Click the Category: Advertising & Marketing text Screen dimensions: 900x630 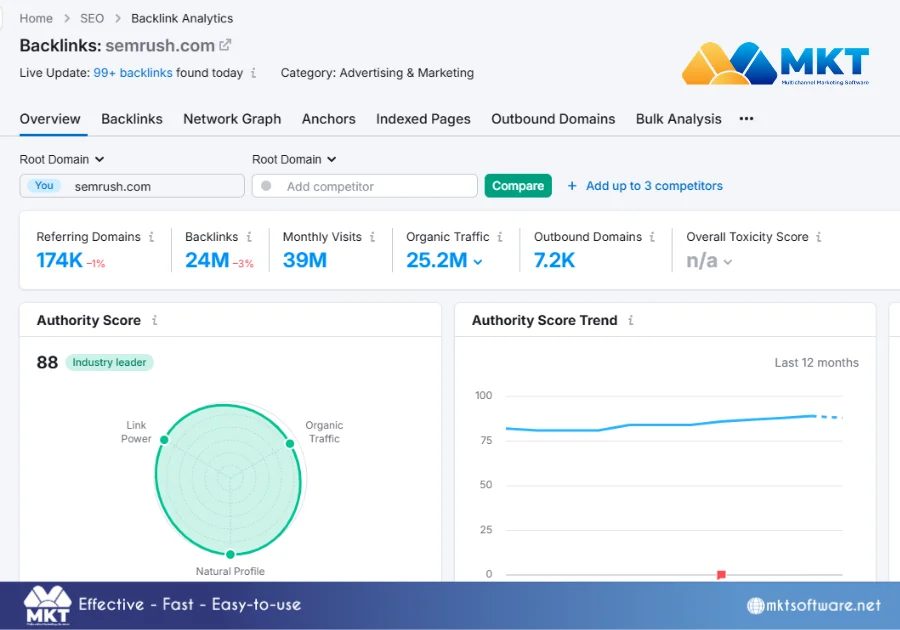tap(377, 73)
